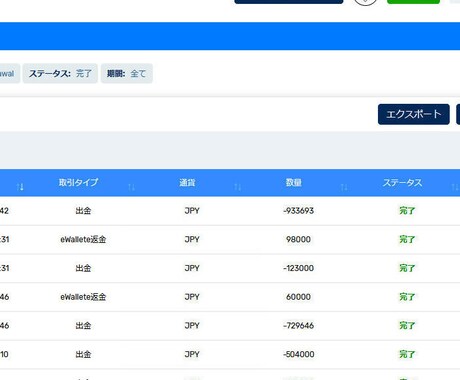460x380 pixels.
Task: Click 出金 in the -933693 row
Action: pyautogui.click(x=83, y=211)
